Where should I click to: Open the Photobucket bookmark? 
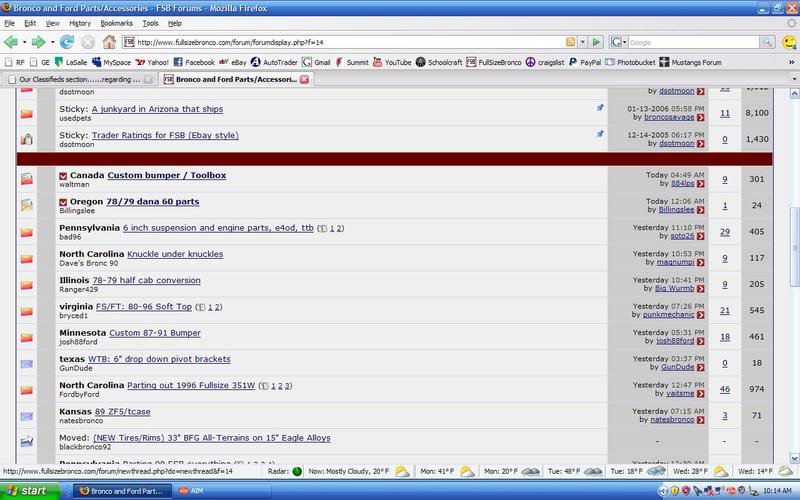630,62
